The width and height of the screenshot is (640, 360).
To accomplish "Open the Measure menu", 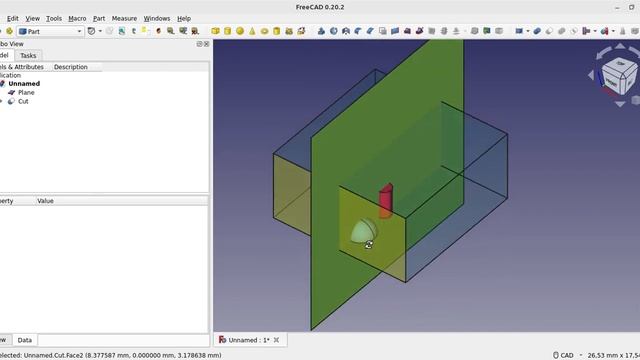I will [x=124, y=18].
